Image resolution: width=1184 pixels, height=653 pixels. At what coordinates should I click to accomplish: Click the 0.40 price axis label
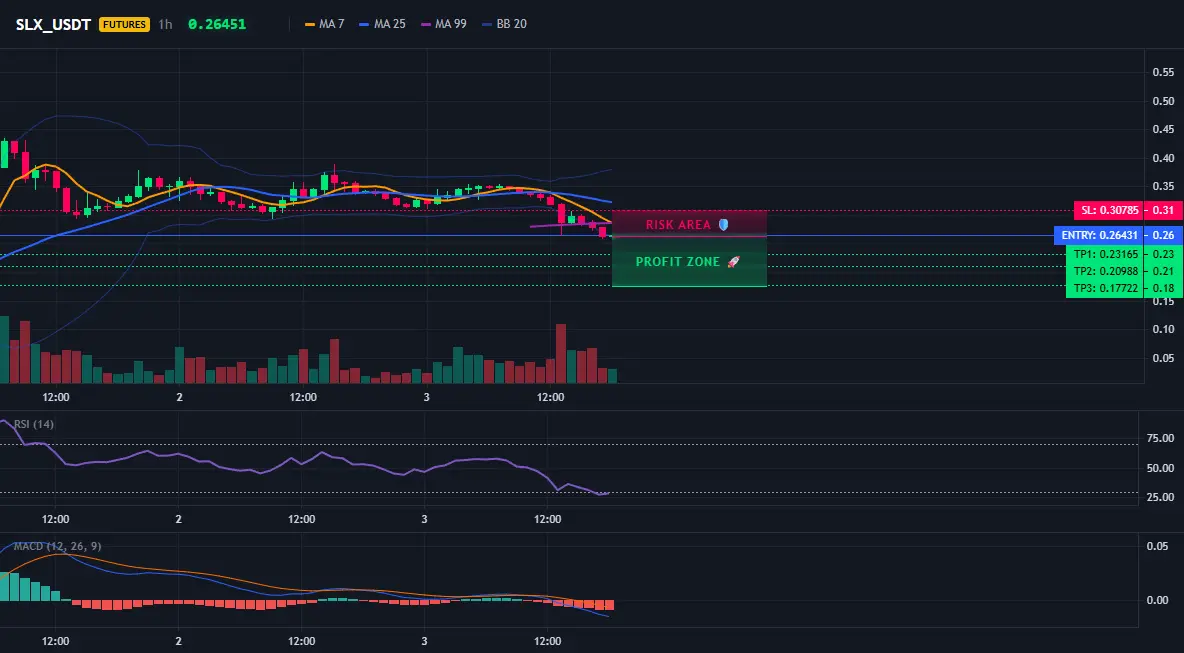(x=1163, y=158)
